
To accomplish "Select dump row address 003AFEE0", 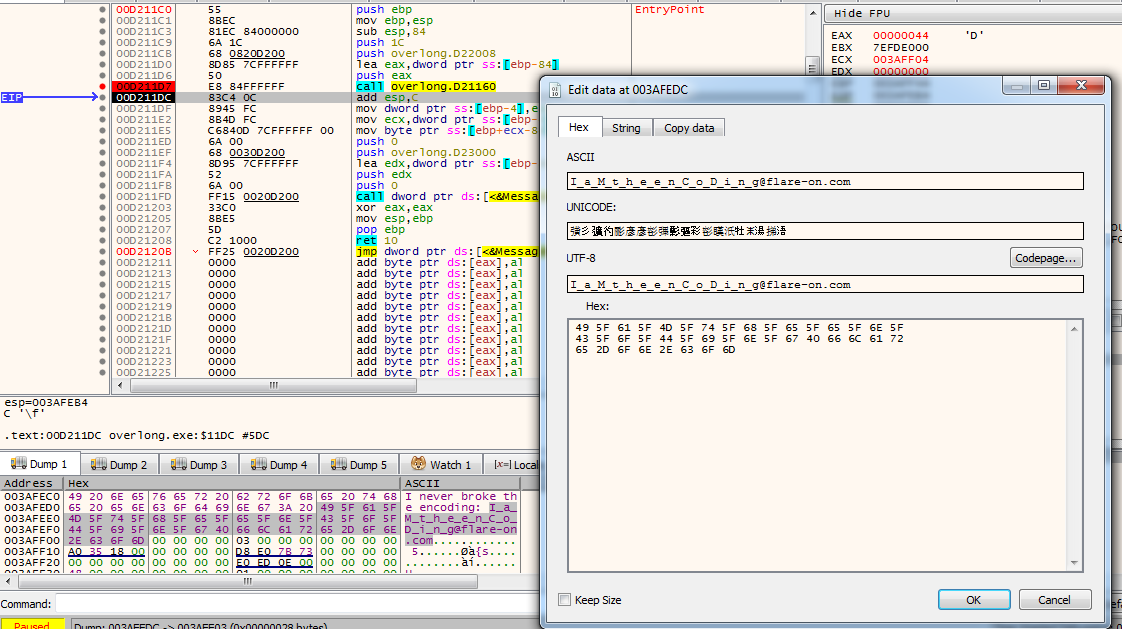I will click(x=32, y=519).
